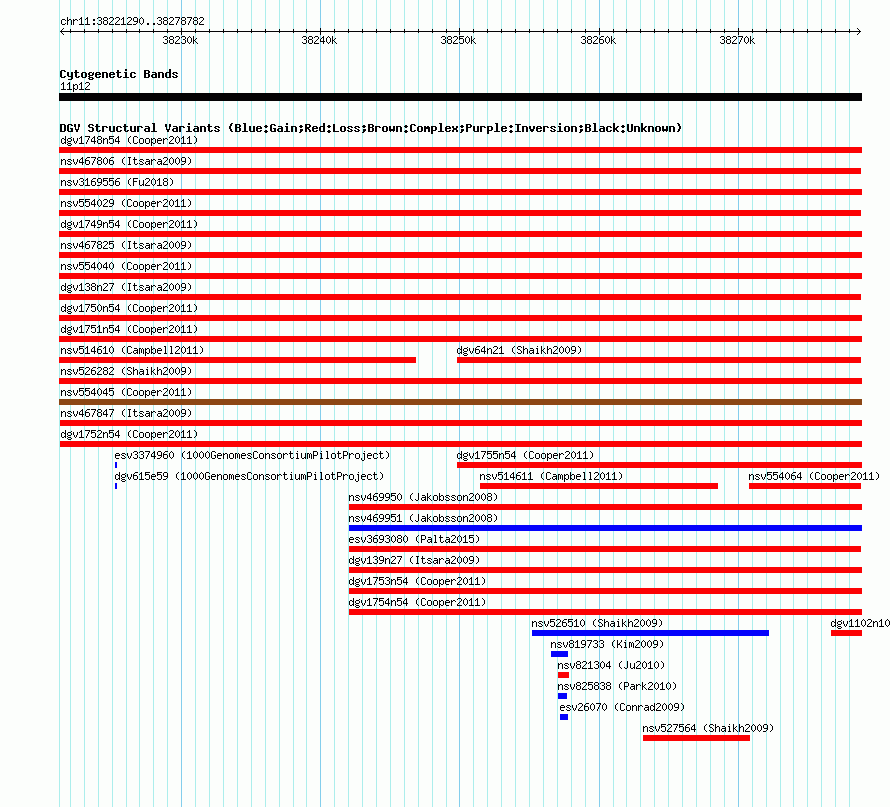Click the Cytogenetic Bands track title
This screenshot has height=807, width=890.
tap(119, 74)
